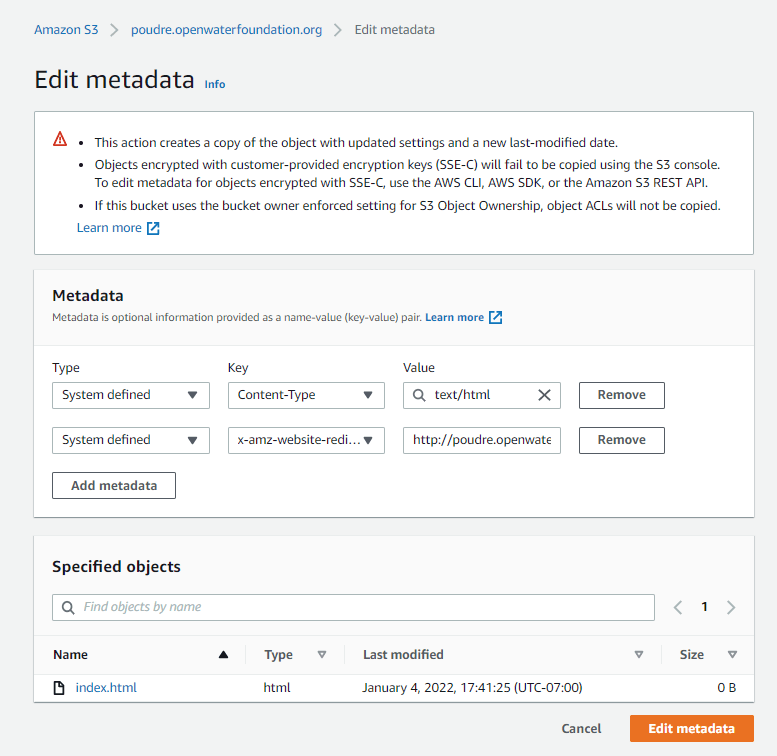Open Type dropdown for x-amz-website-redirect row
Image resolution: width=777 pixels, height=756 pixels.
(131, 440)
